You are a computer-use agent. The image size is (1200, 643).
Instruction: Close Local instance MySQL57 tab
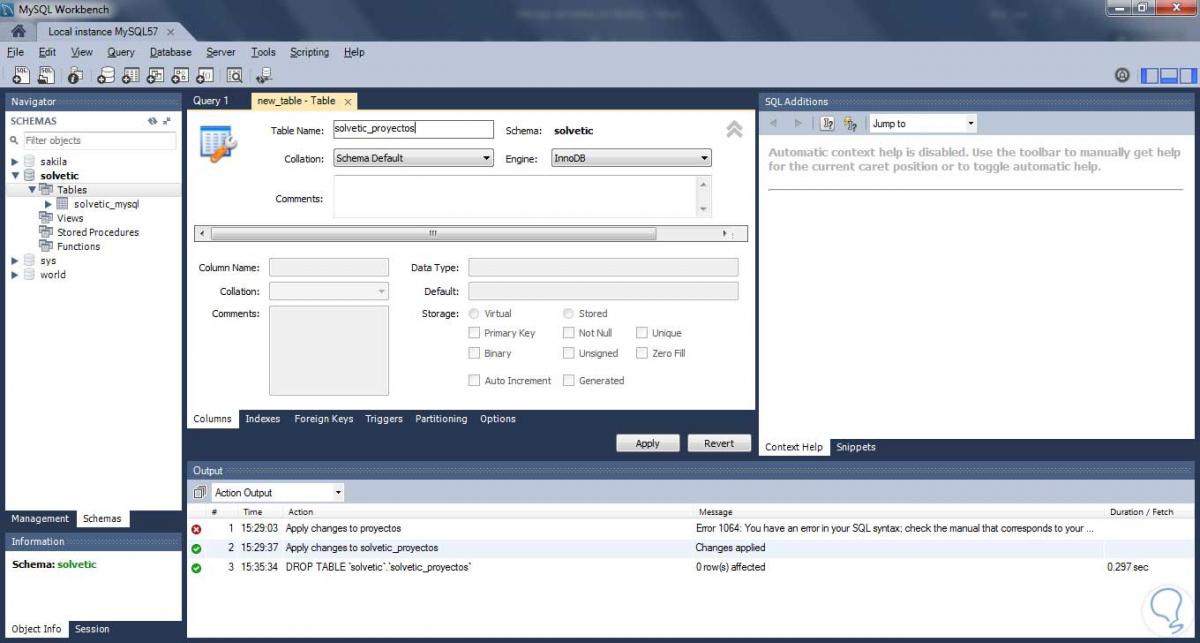(x=171, y=32)
